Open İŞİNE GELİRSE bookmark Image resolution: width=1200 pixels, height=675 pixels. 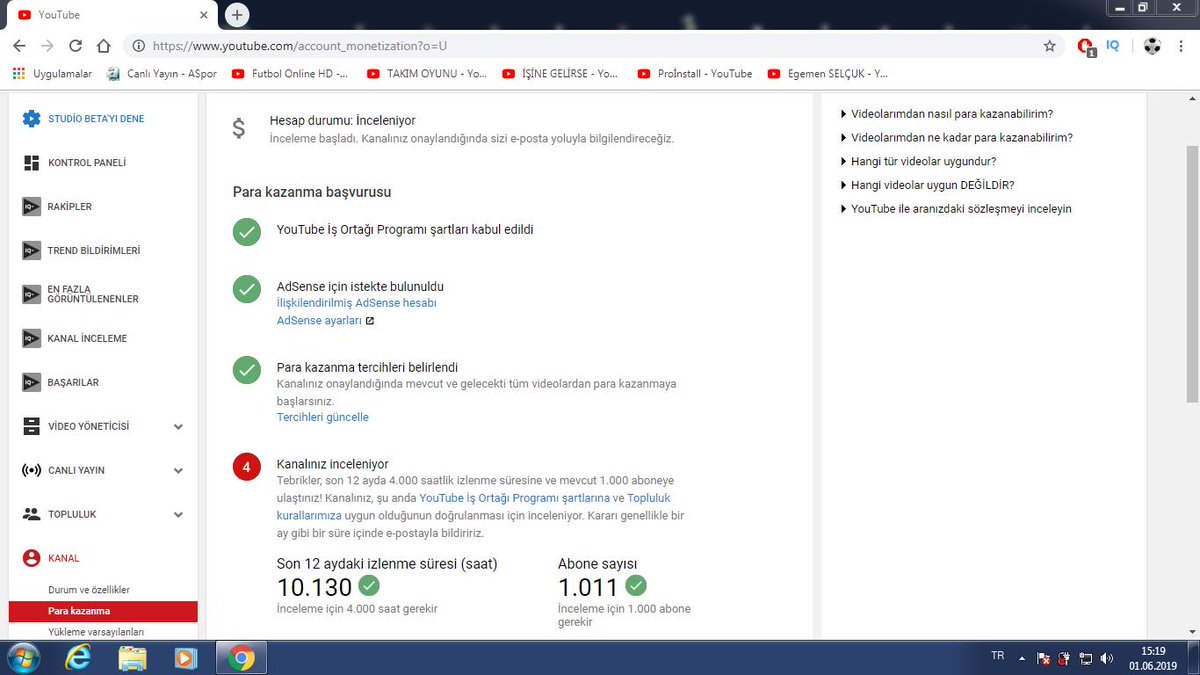(560, 73)
